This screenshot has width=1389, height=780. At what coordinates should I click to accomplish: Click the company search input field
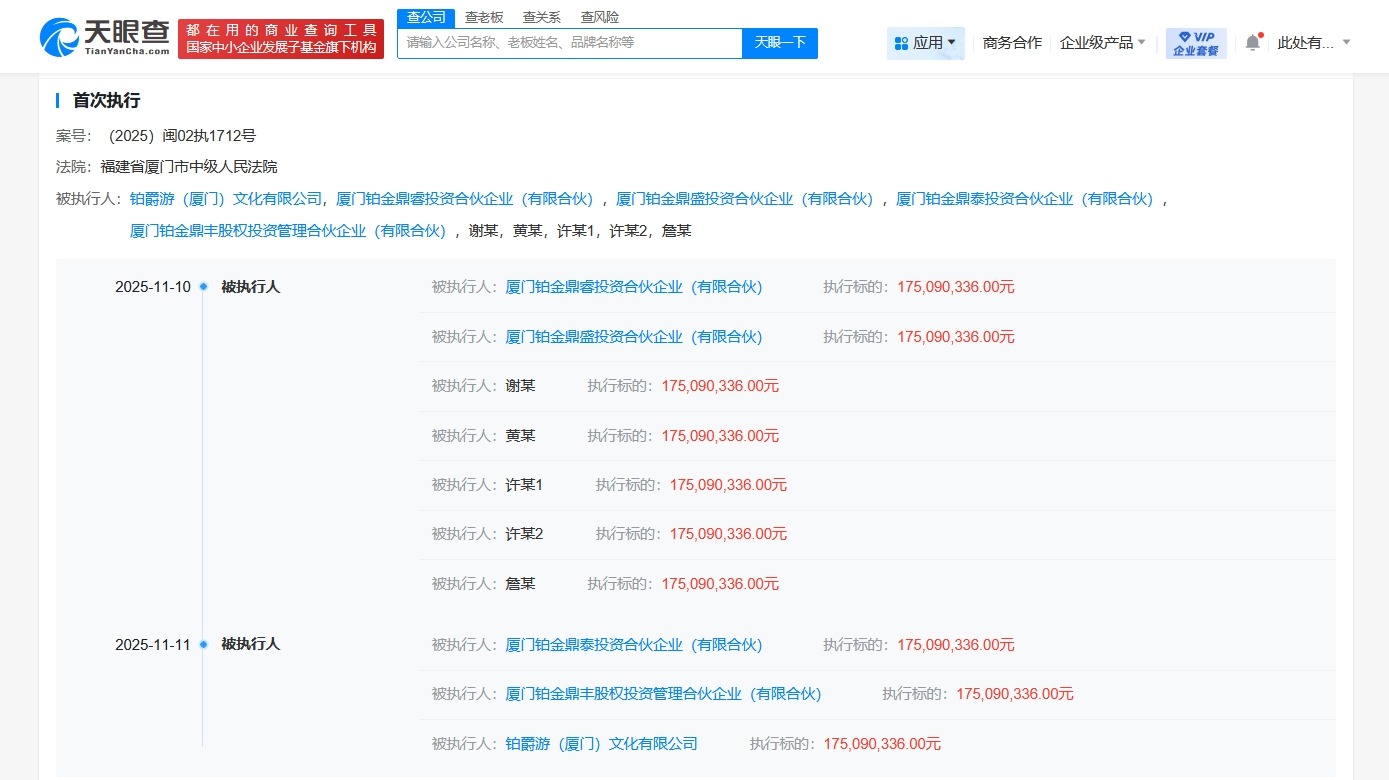[565, 43]
